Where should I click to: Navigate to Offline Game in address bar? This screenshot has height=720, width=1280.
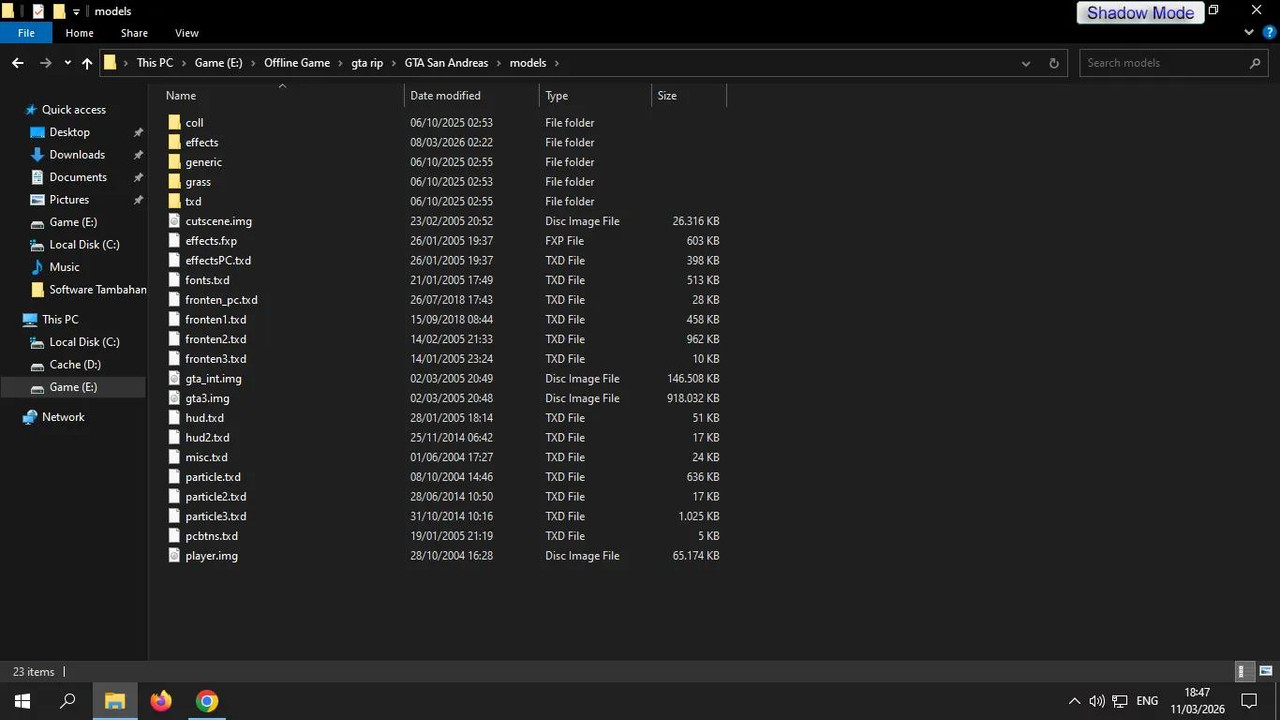coord(297,63)
